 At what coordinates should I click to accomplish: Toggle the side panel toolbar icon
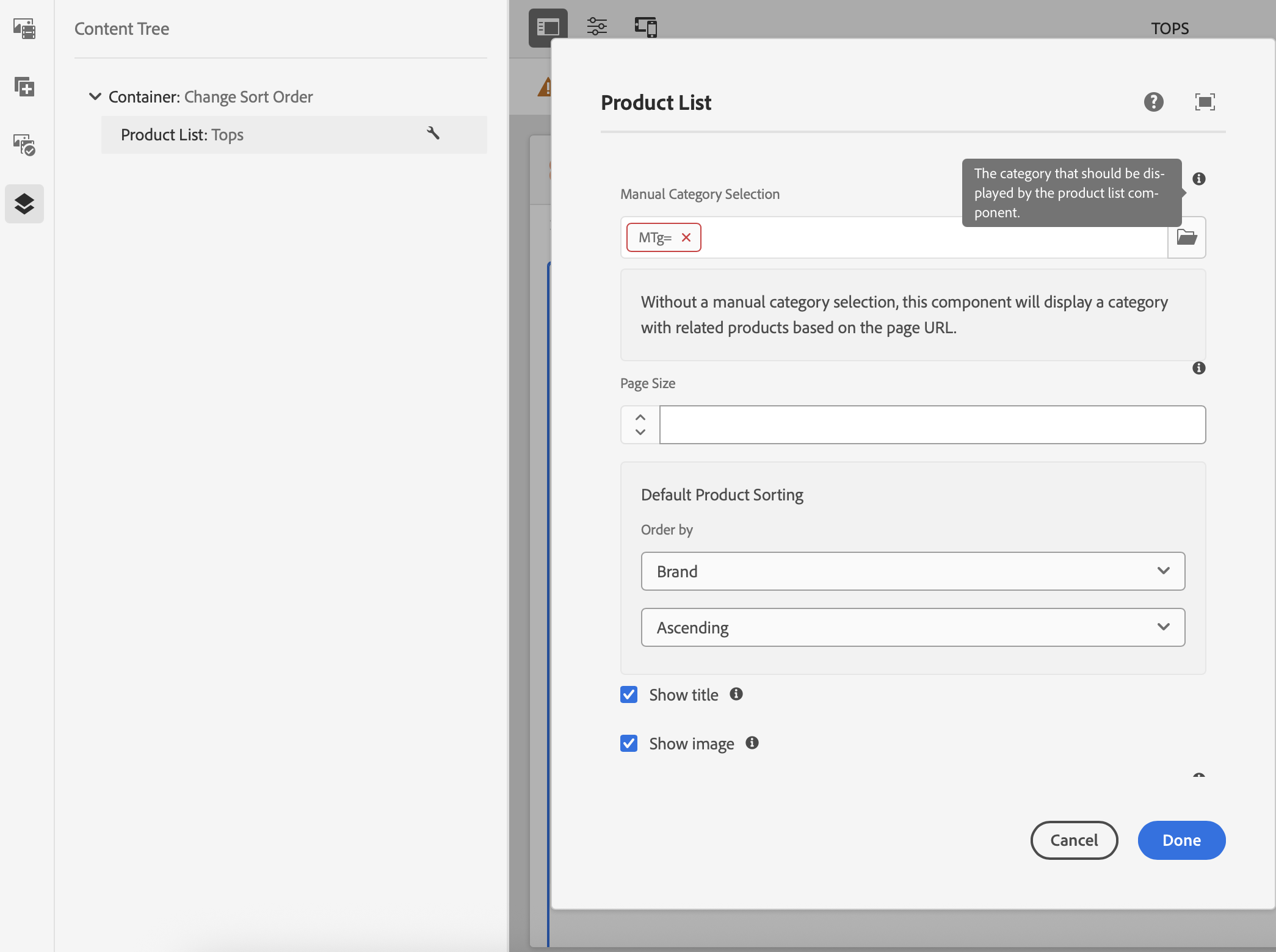click(548, 27)
